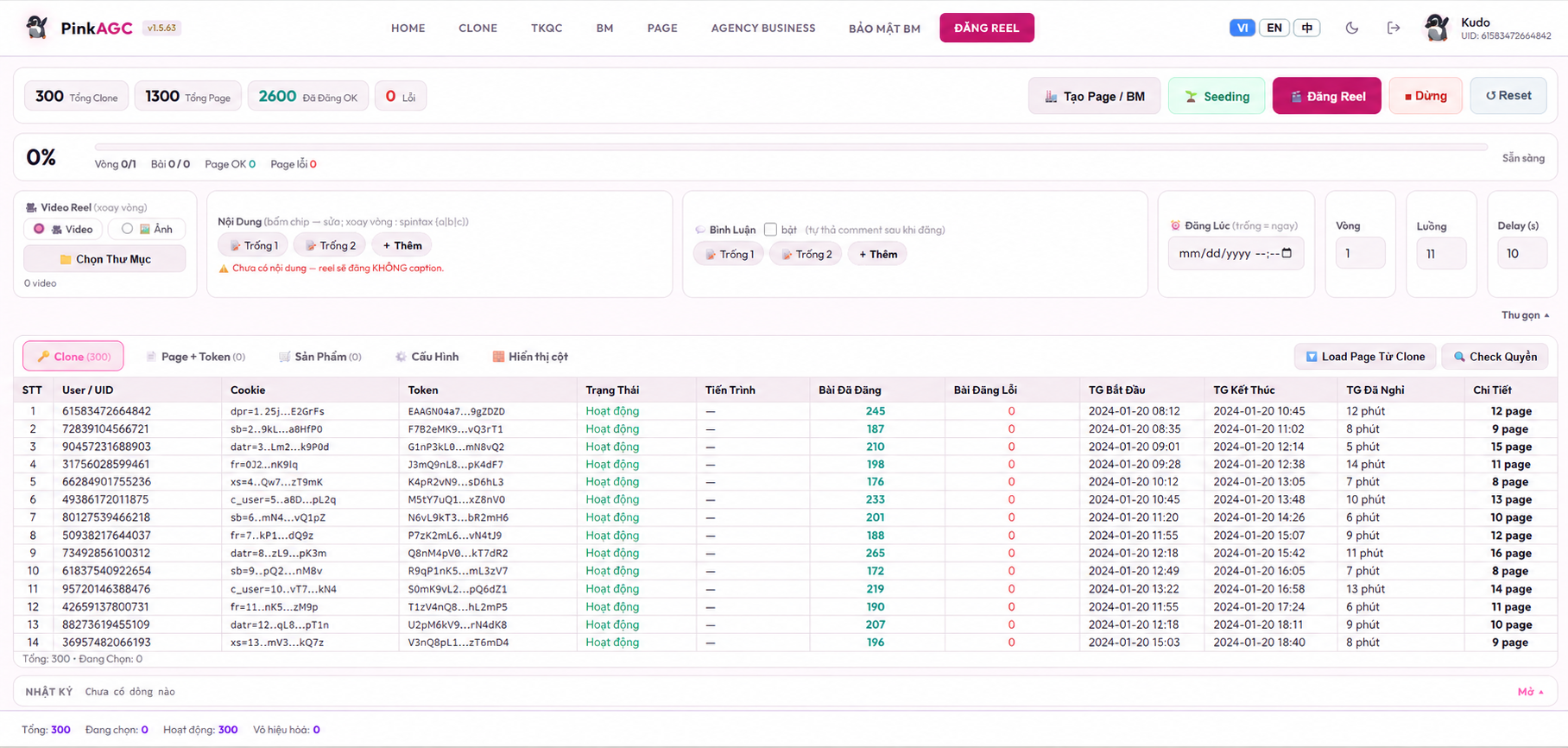Open the TKQC menu item
The image size is (1568, 748).
click(547, 29)
